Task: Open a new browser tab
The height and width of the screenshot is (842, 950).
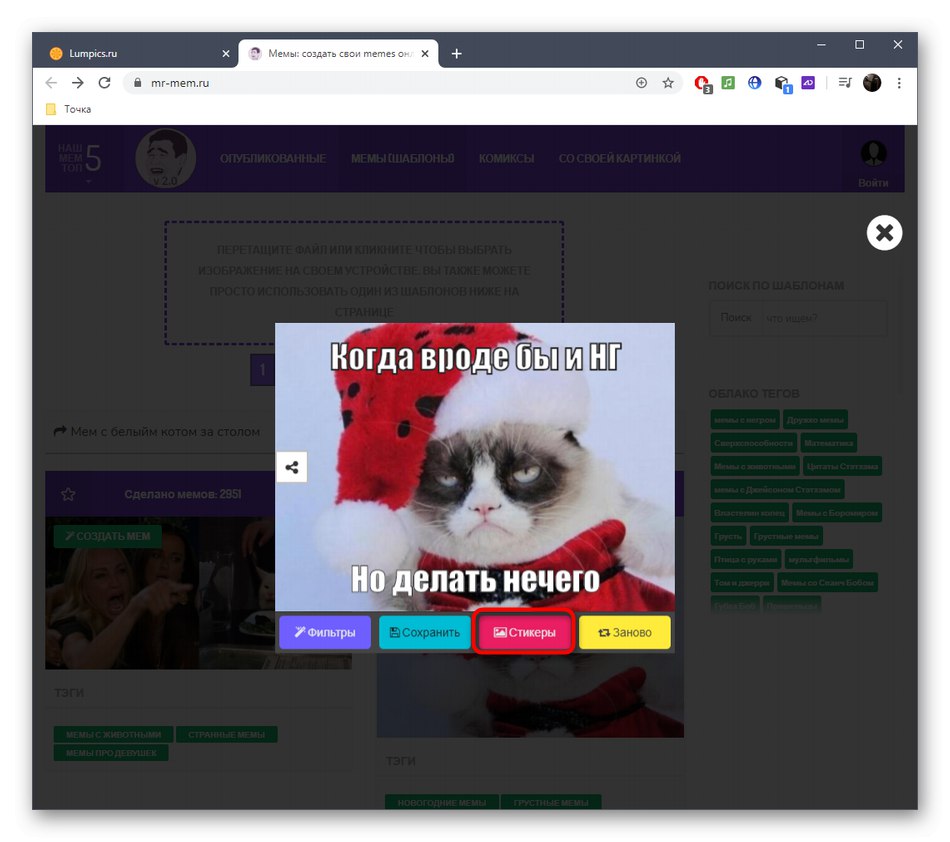Action: [456, 54]
